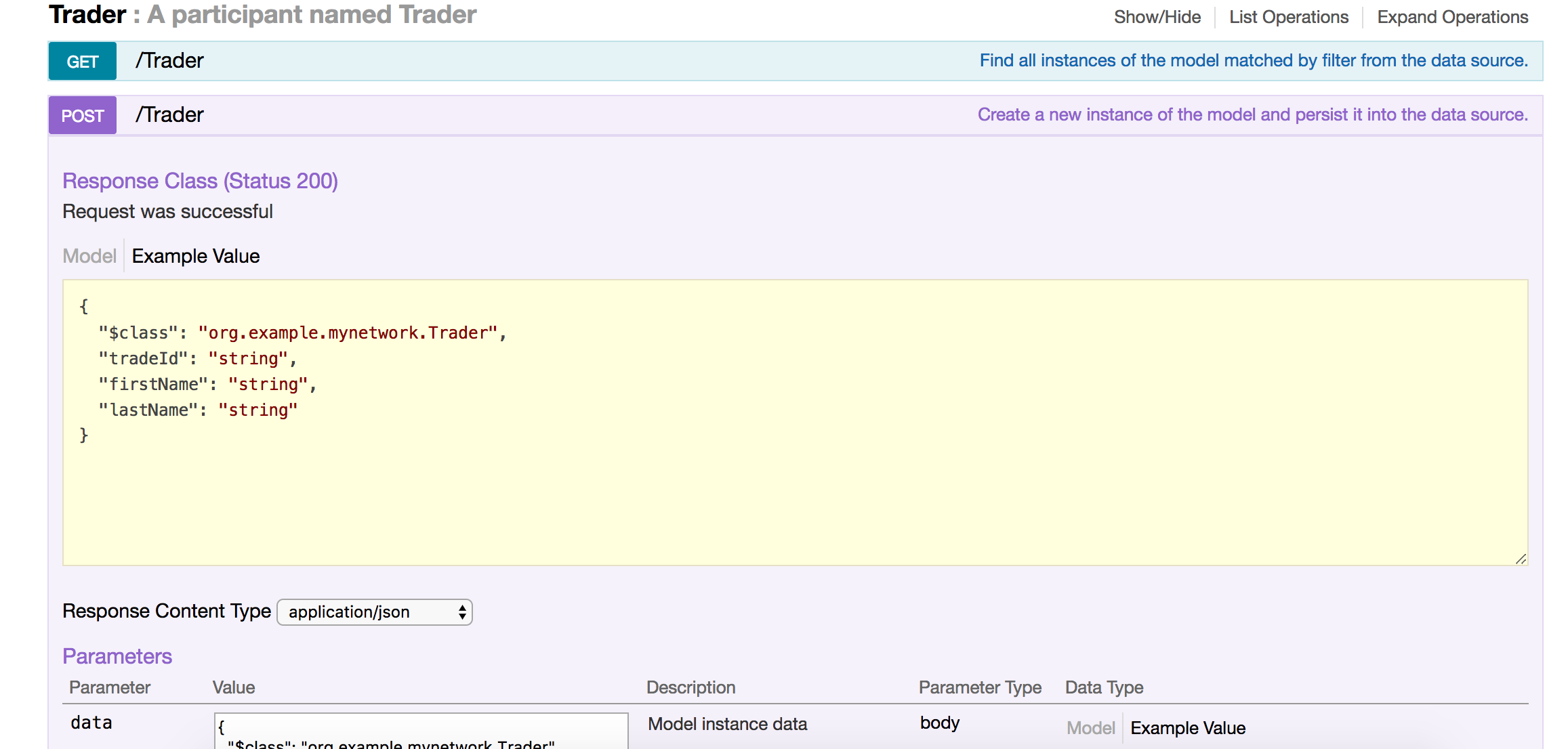
Task: Open Response Content Type dropdown
Action: (x=375, y=612)
